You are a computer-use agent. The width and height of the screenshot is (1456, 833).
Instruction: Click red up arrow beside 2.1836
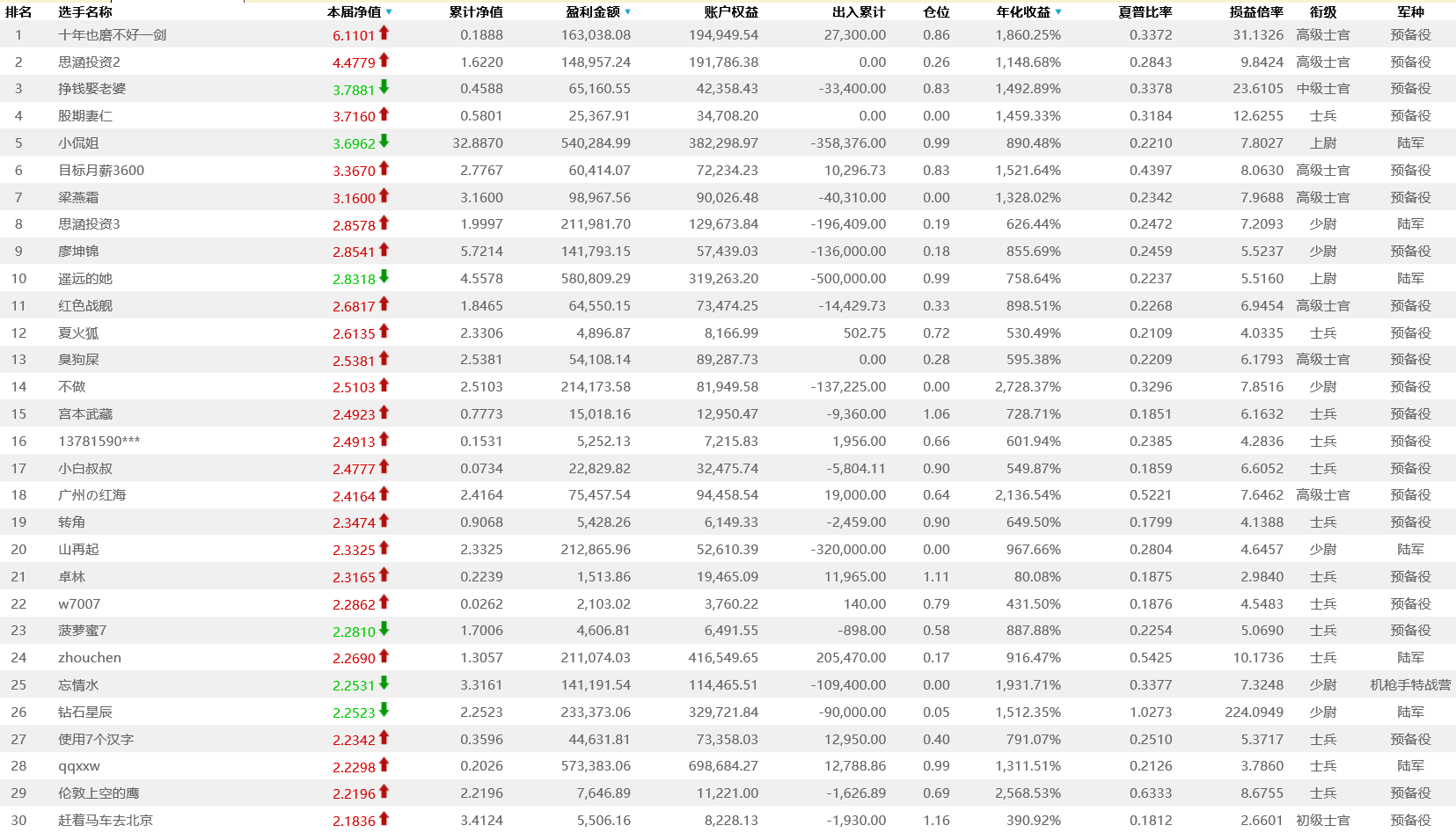pyautogui.click(x=384, y=819)
